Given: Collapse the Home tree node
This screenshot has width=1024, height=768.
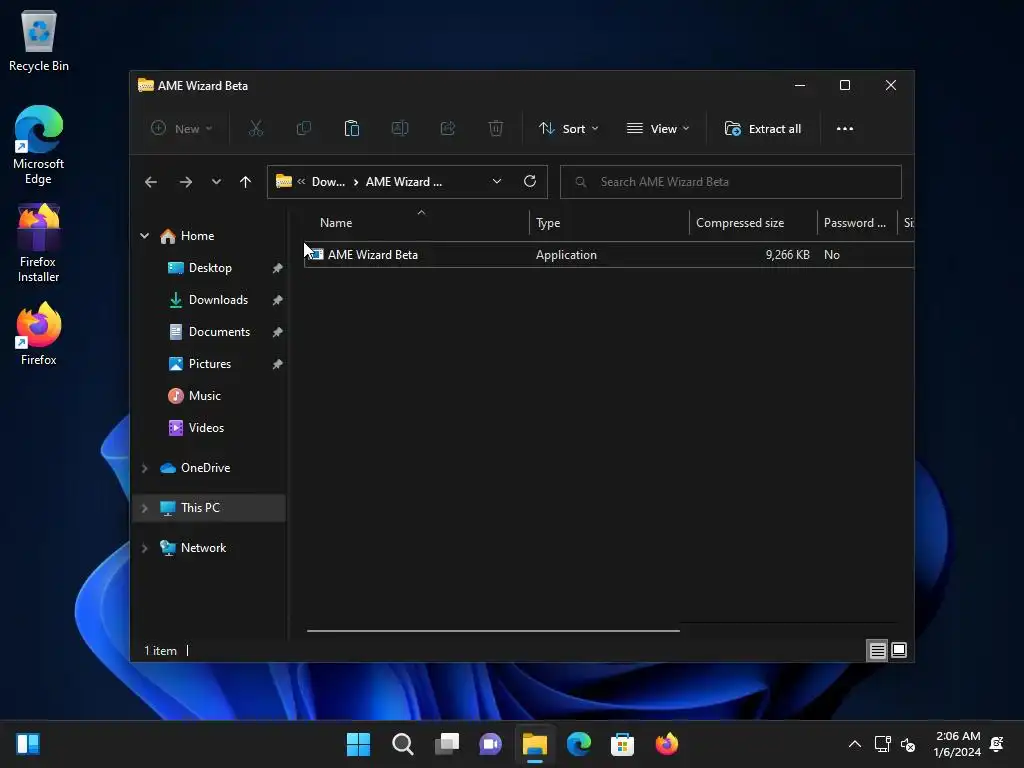Looking at the screenshot, I should [x=144, y=236].
